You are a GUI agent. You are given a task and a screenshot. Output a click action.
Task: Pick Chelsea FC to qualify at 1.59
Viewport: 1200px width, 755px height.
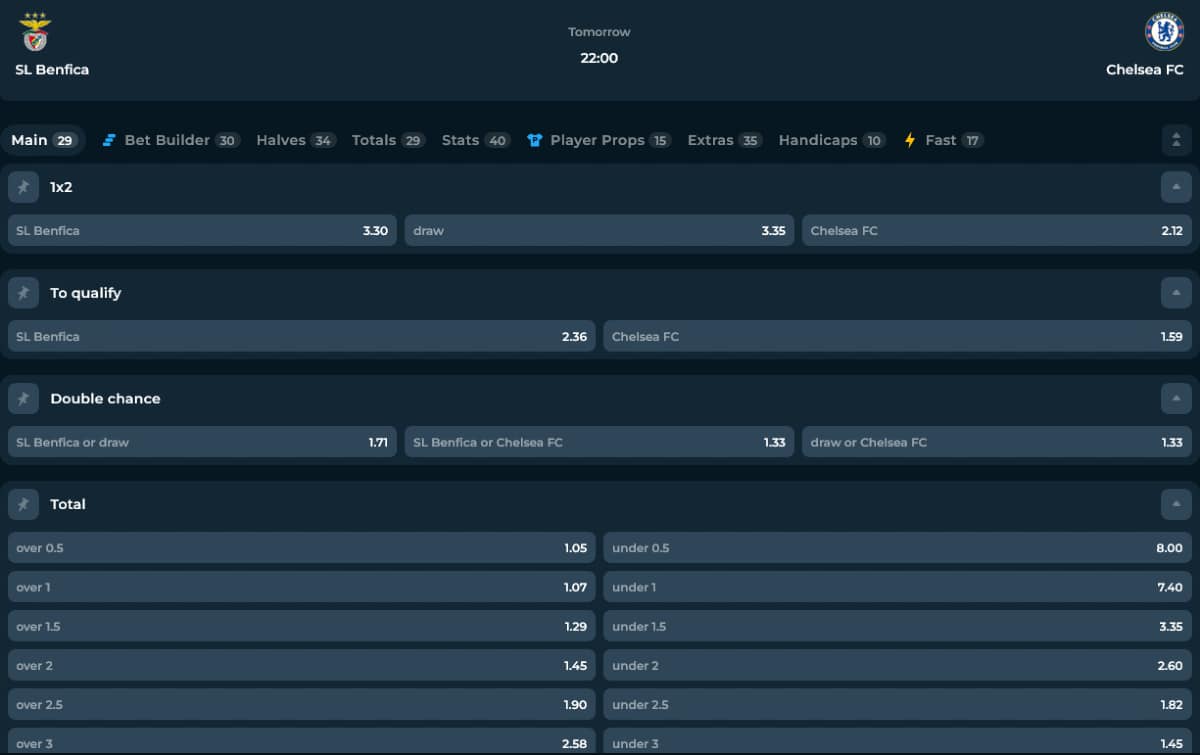coord(898,337)
